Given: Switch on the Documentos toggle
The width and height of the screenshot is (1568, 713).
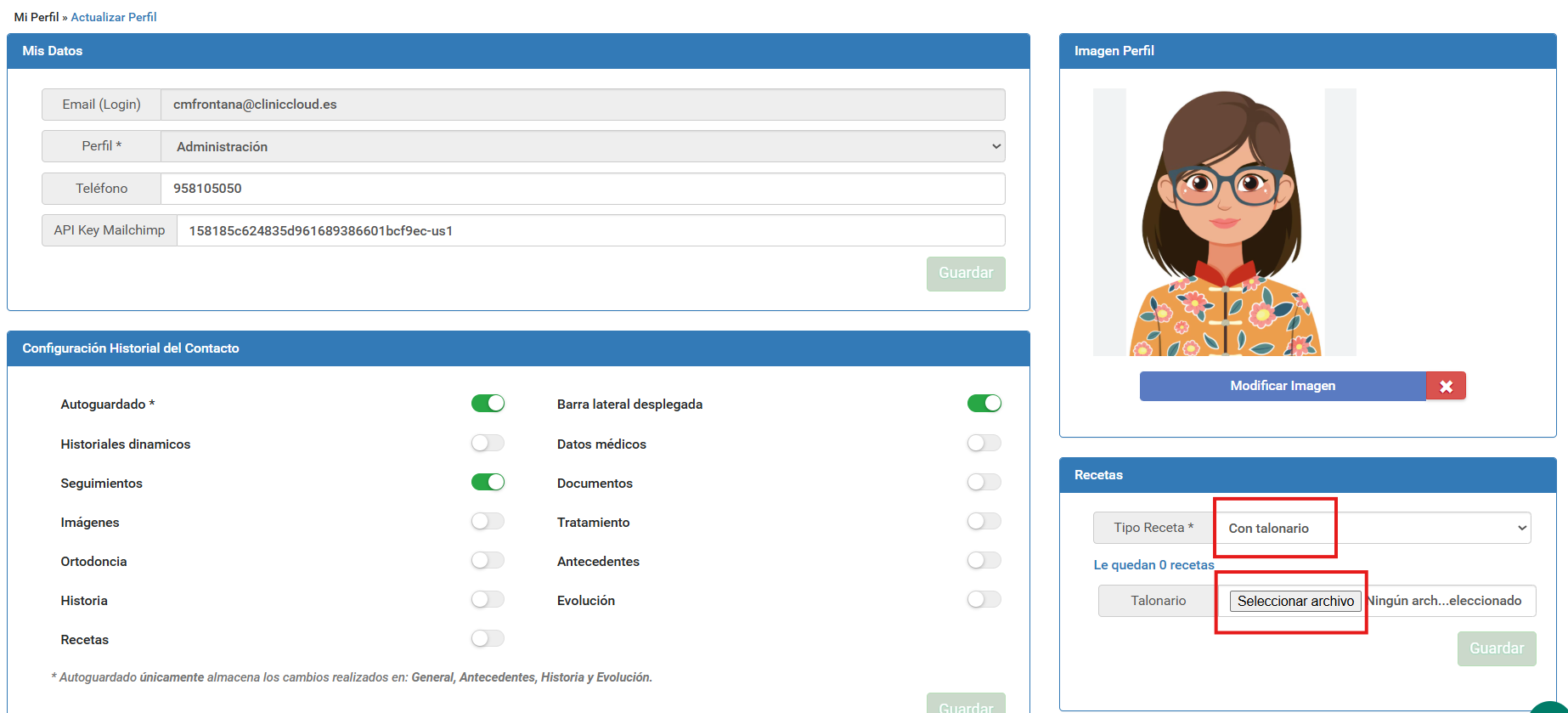Looking at the screenshot, I should (x=984, y=483).
